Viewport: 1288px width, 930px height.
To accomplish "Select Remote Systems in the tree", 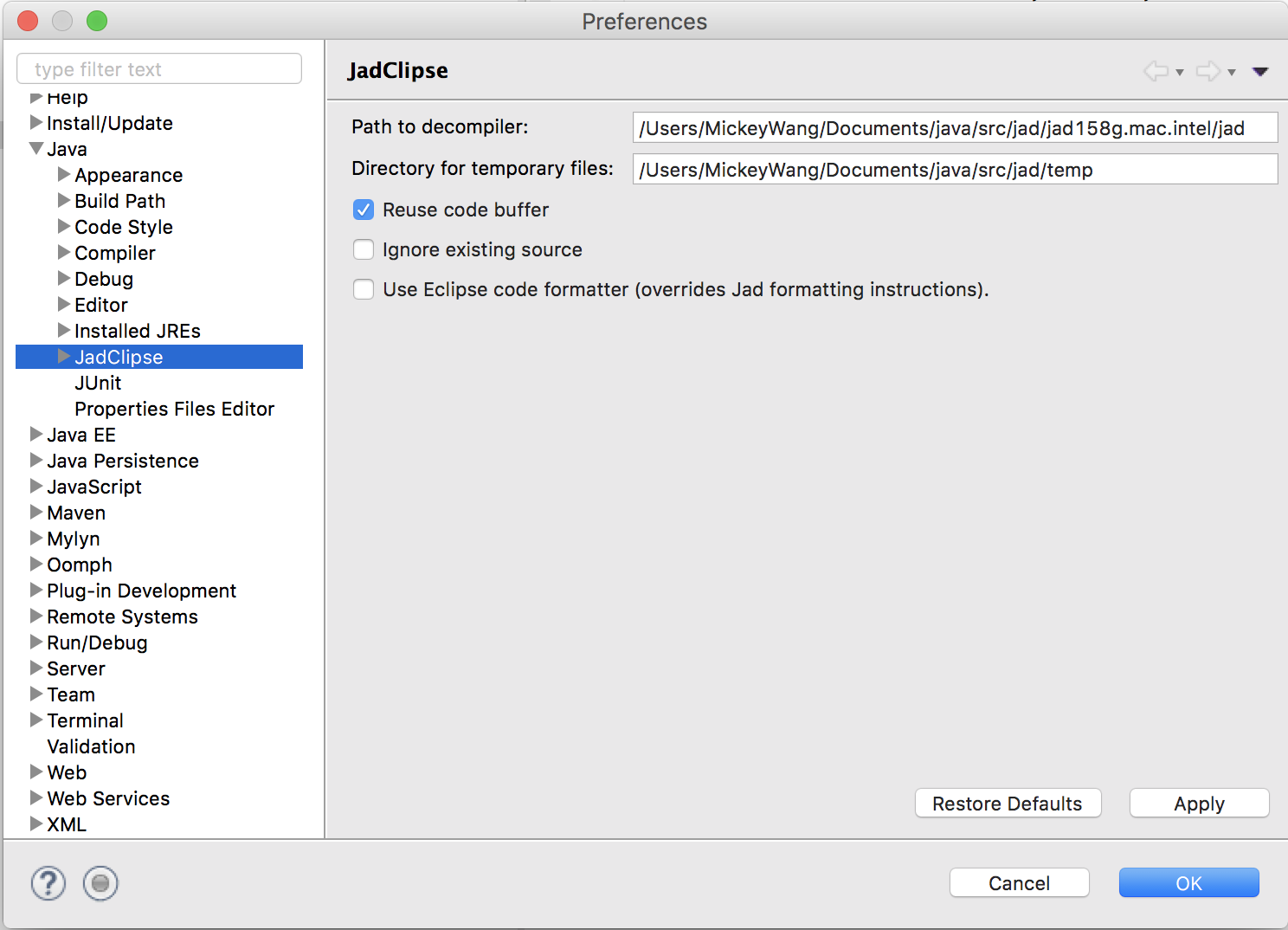I will pyautogui.click(x=122, y=617).
